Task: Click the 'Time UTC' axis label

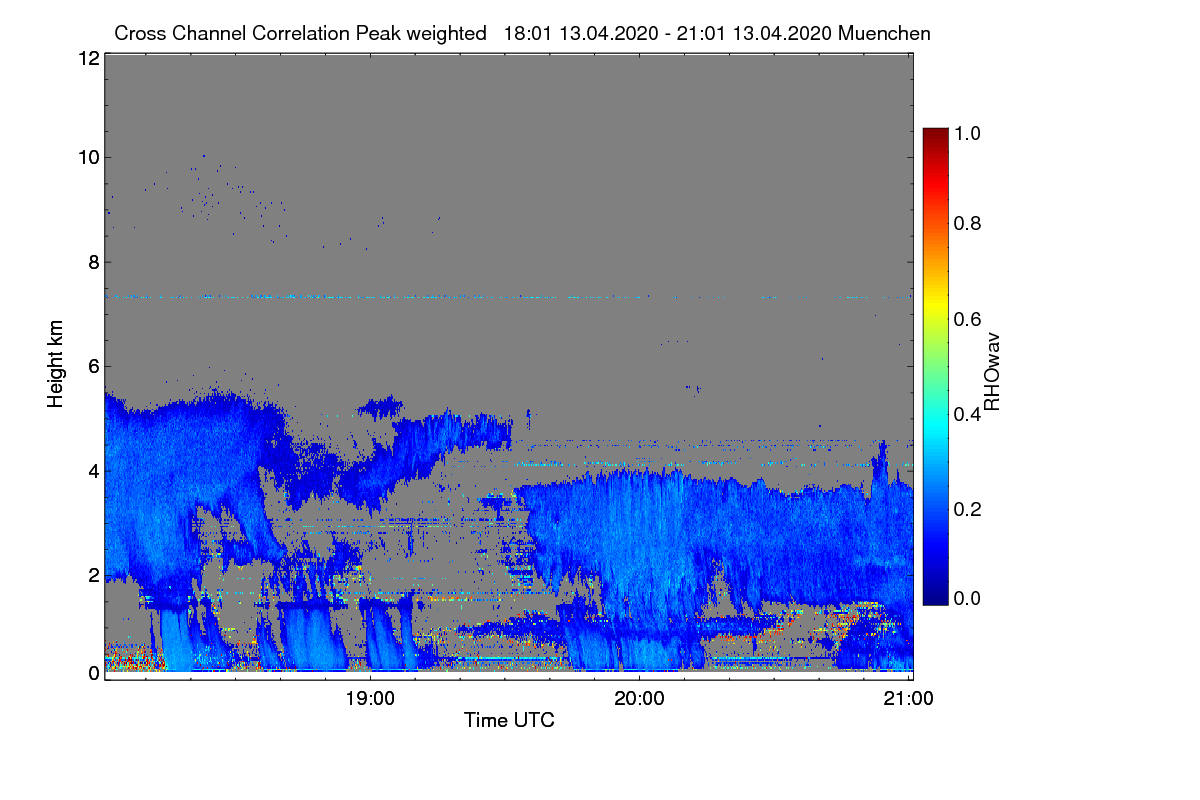Action: click(509, 720)
